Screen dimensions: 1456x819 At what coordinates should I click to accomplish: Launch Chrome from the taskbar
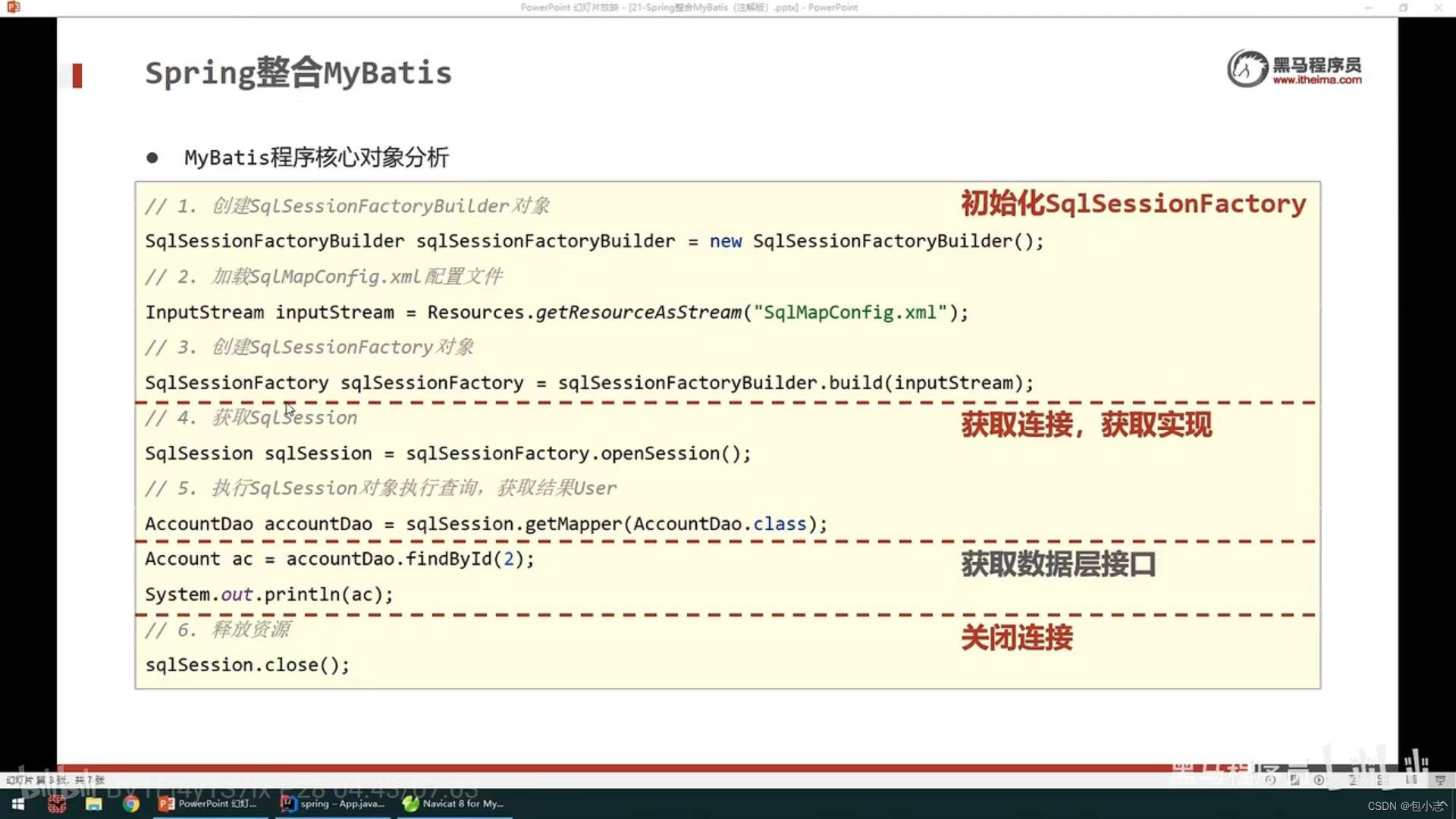131,804
